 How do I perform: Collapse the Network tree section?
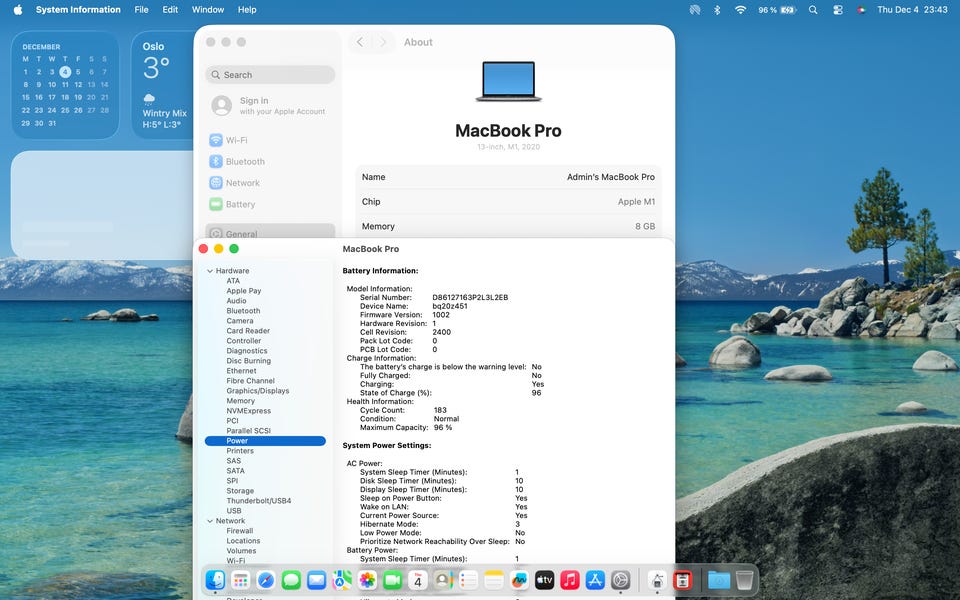click(x=210, y=521)
